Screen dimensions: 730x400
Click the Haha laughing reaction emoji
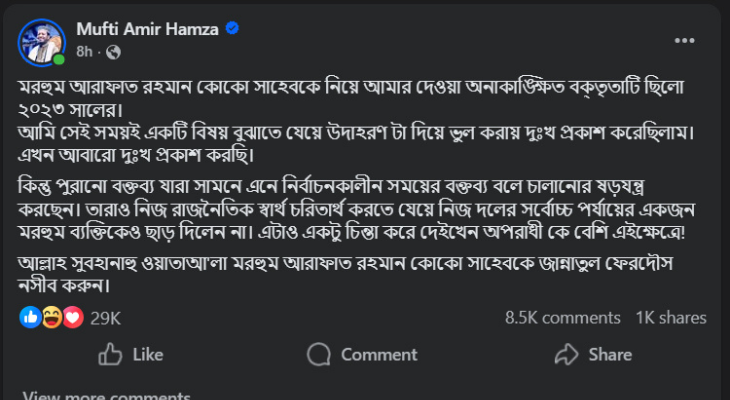tap(51, 317)
